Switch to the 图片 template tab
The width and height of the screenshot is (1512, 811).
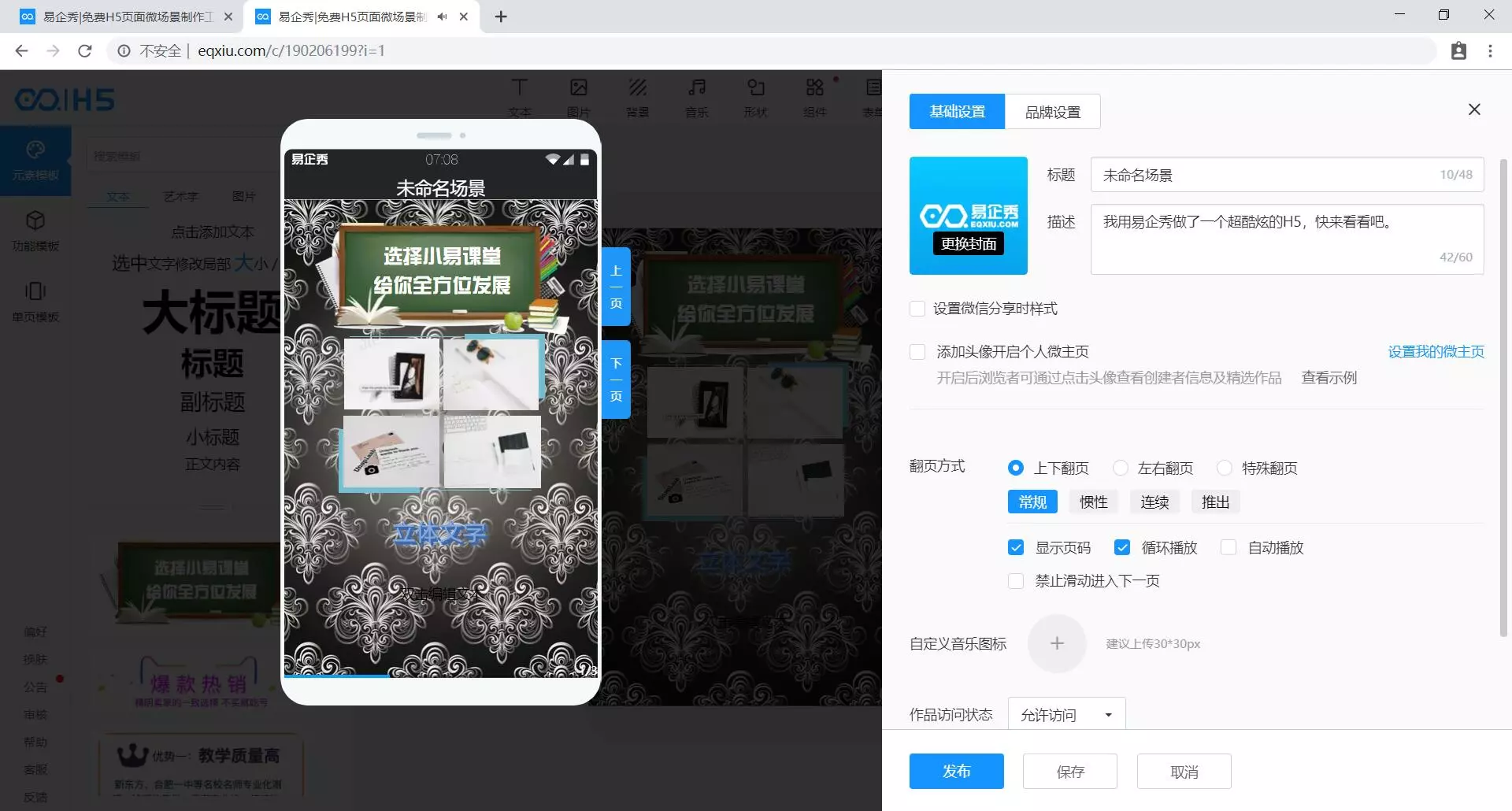coord(244,197)
